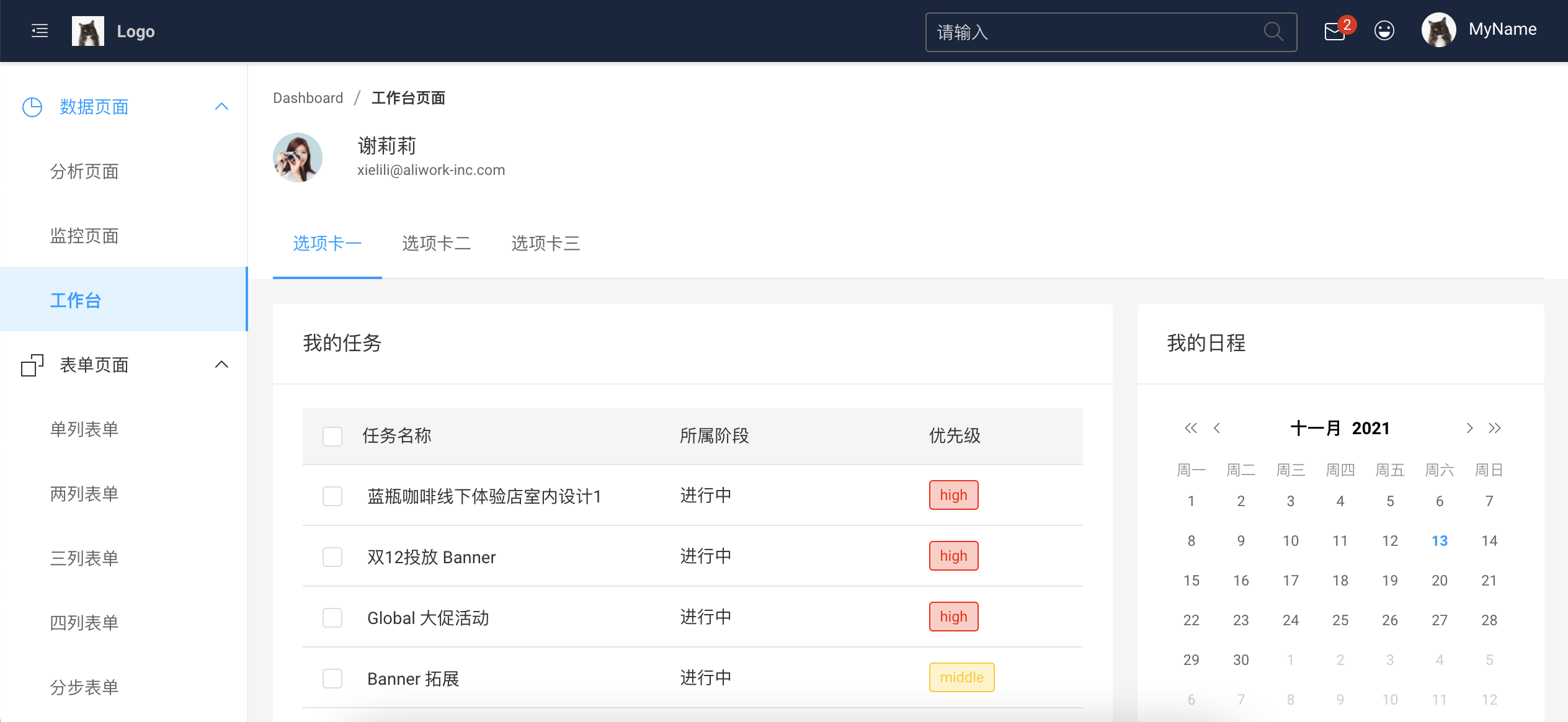Toggle select-all checkbox in task header
Viewport: 1568px width, 722px height.
point(332,436)
